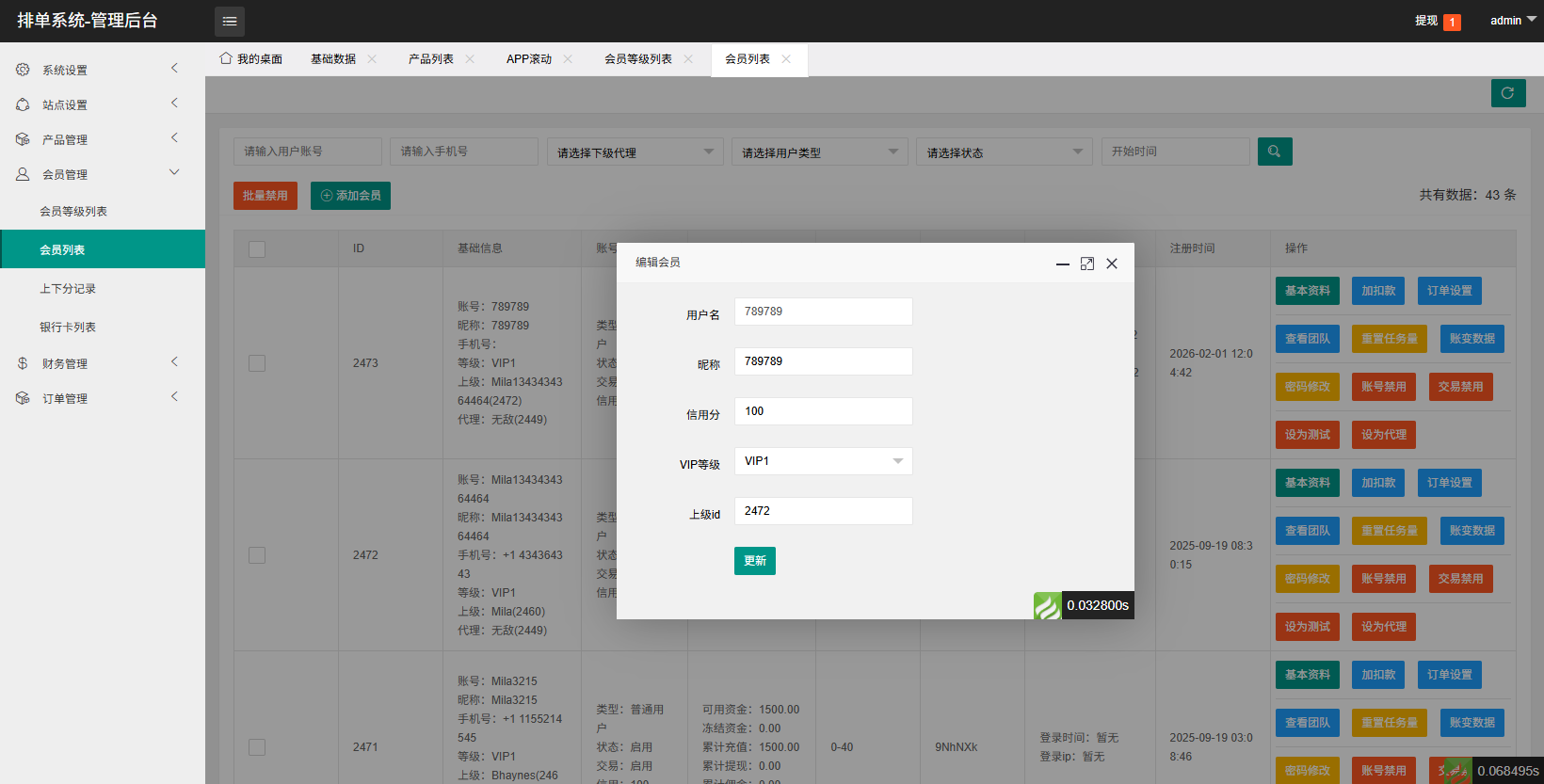Click the search magnifier icon button
Image resolution: width=1544 pixels, height=784 pixels.
[x=1274, y=152]
